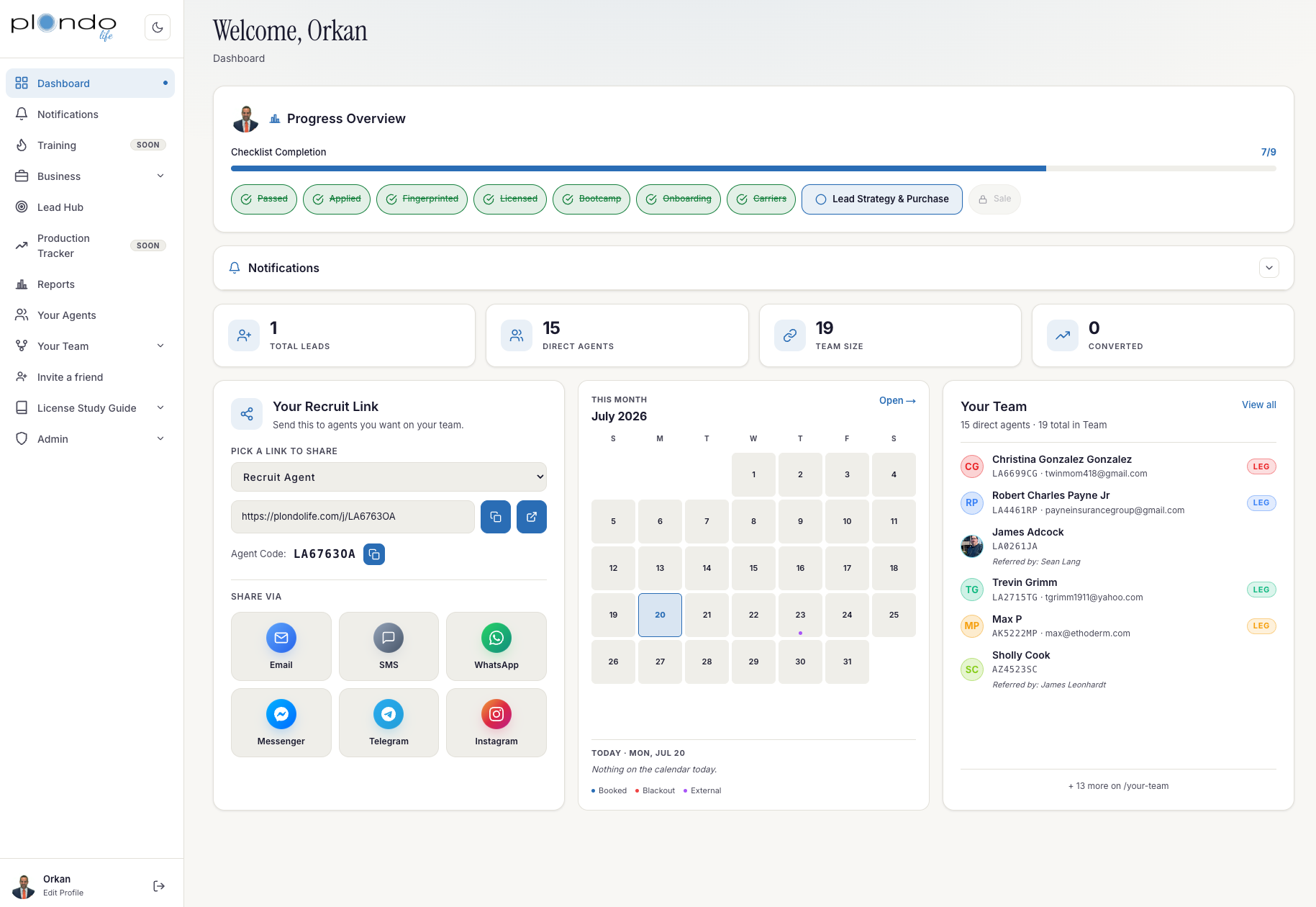Click the locked Sale step
Image resolution: width=1316 pixels, height=907 pixels.
[994, 199]
